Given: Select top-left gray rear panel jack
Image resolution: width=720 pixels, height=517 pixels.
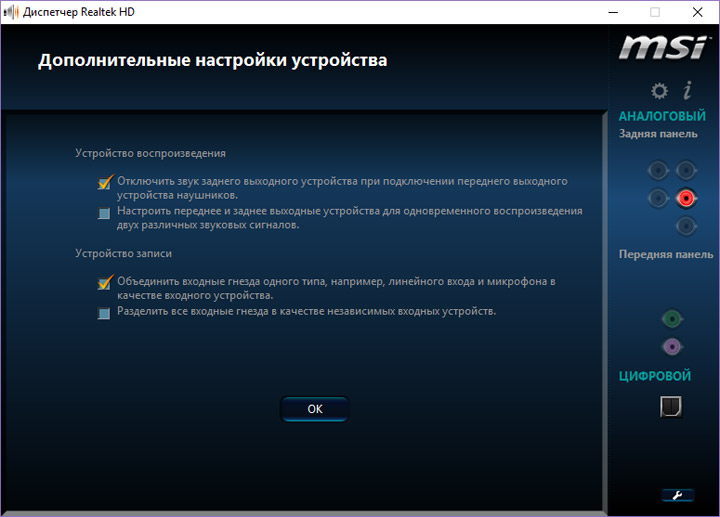Looking at the screenshot, I should (x=658, y=171).
